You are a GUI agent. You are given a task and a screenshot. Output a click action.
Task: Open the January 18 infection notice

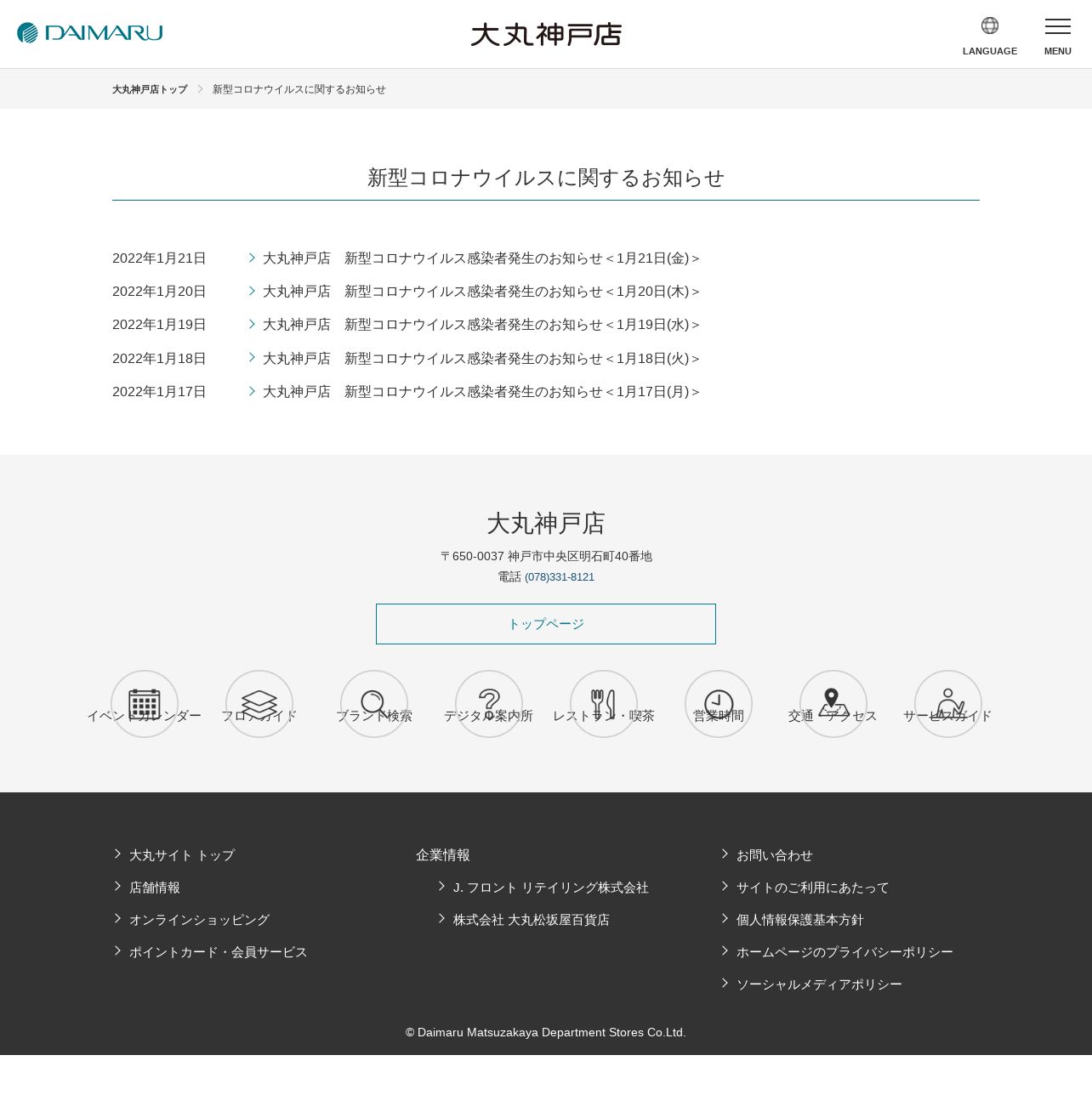pyautogui.click(x=481, y=359)
